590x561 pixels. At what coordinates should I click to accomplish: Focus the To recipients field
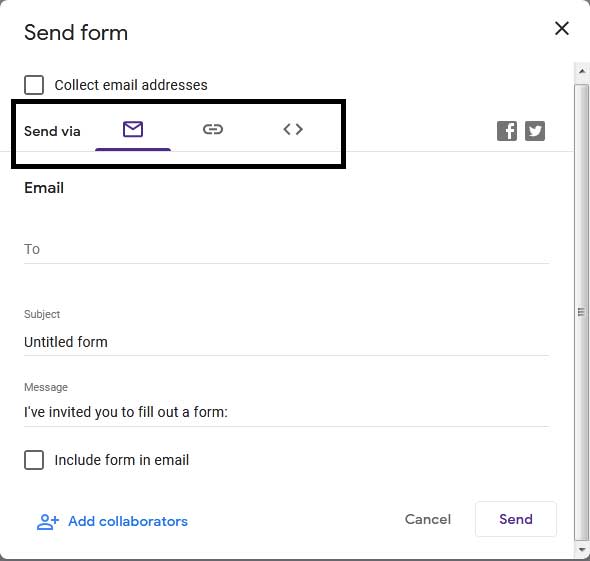point(287,249)
